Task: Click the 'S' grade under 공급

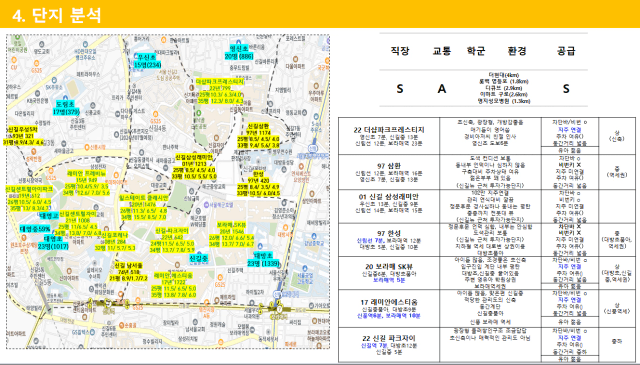Action: (566, 89)
